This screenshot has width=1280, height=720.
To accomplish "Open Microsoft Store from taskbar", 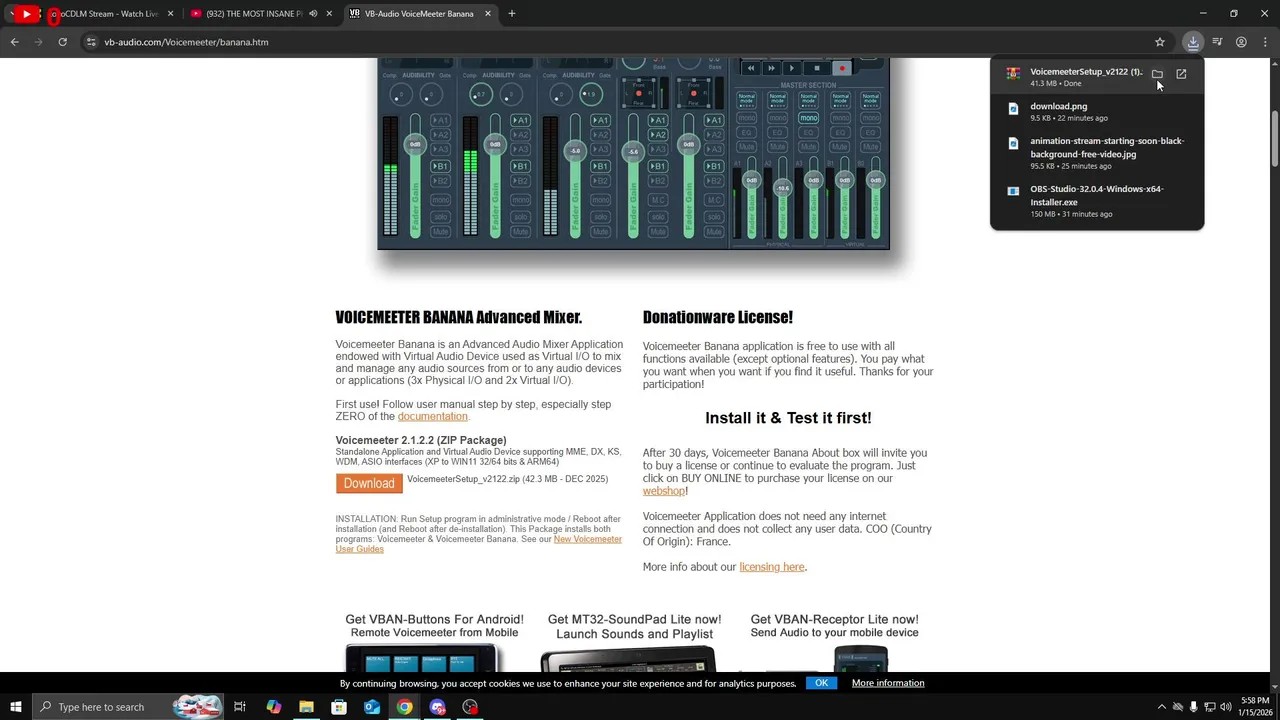I will (x=339, y=707).
